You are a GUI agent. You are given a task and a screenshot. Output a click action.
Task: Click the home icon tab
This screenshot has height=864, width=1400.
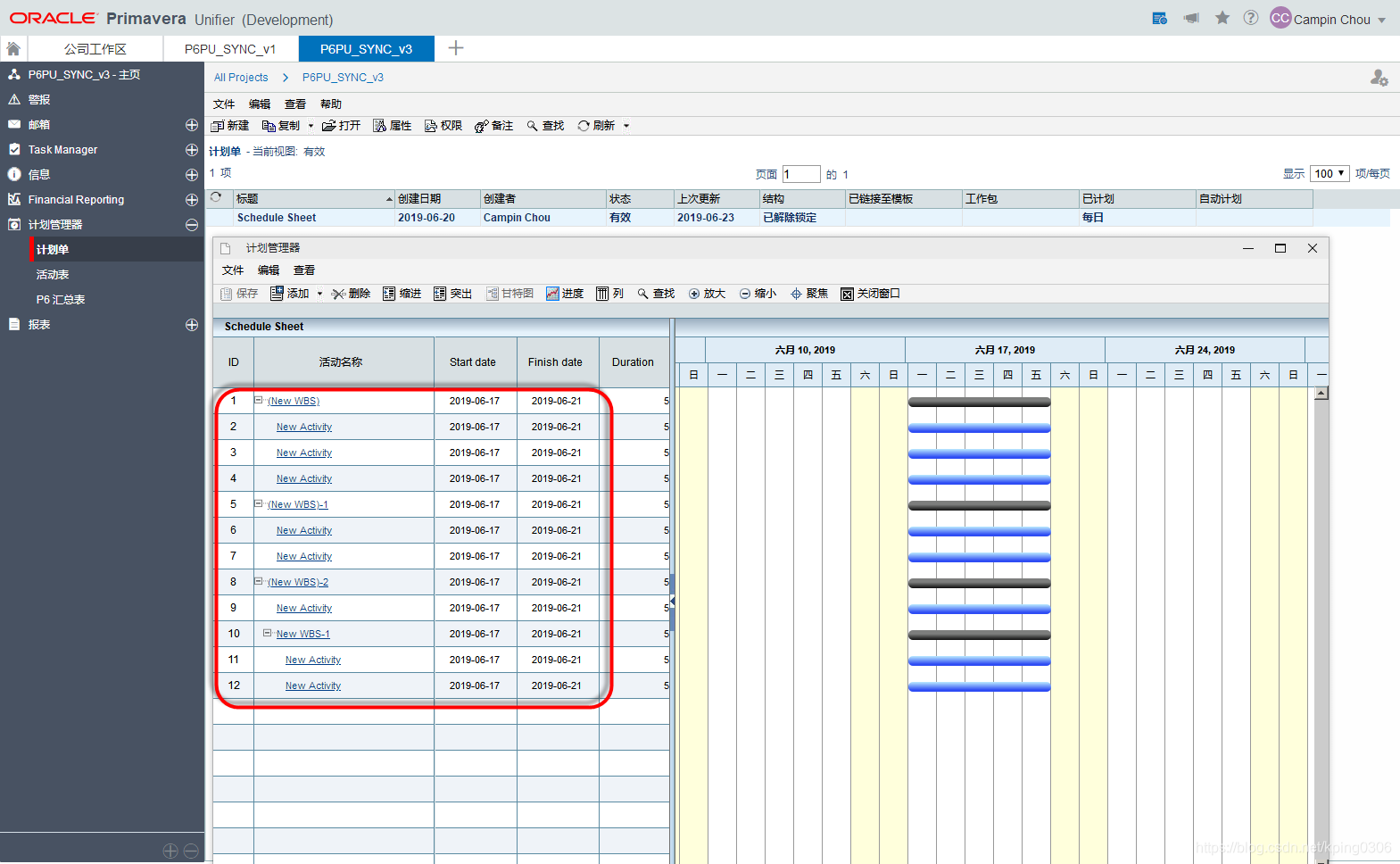click(x=13, y=49)
